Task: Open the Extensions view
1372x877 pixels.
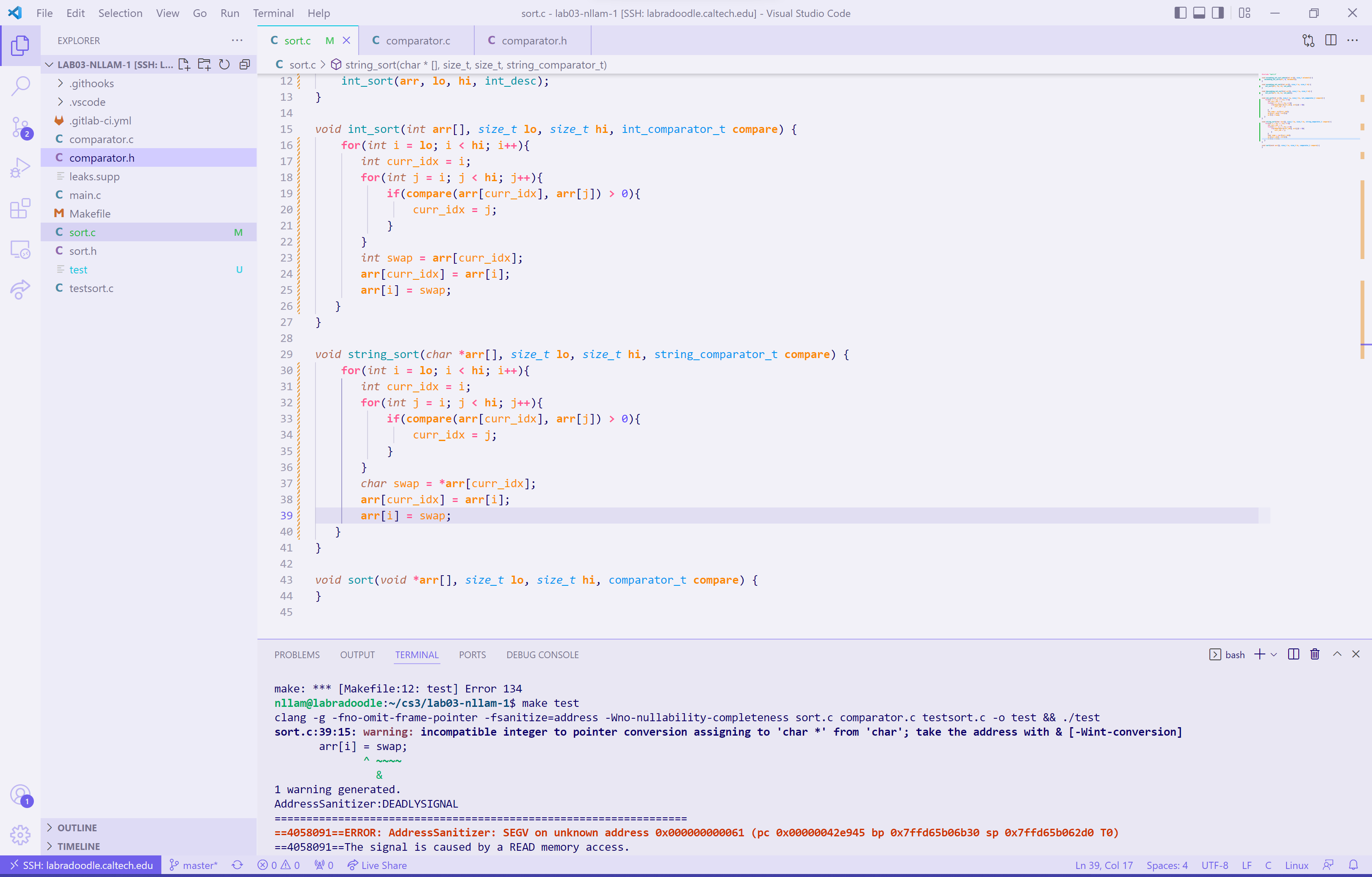Action: 20,208
